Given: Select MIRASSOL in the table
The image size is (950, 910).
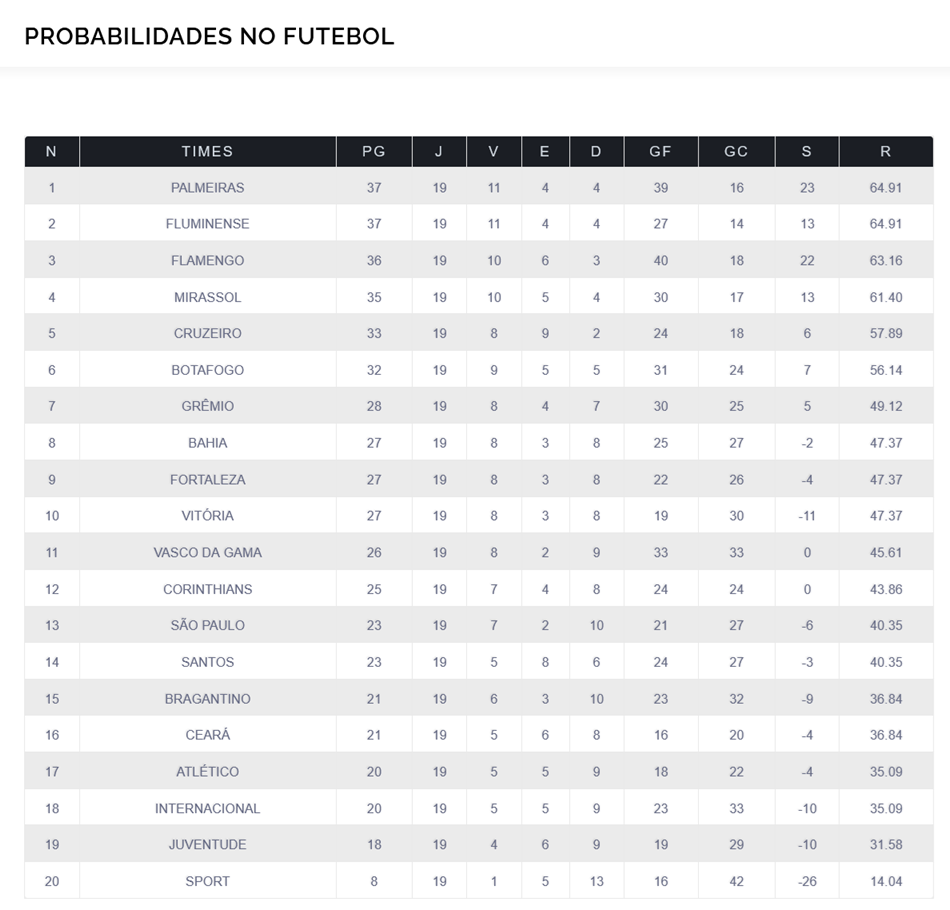Looking at the screenshot, I should (x=207, y=297).
